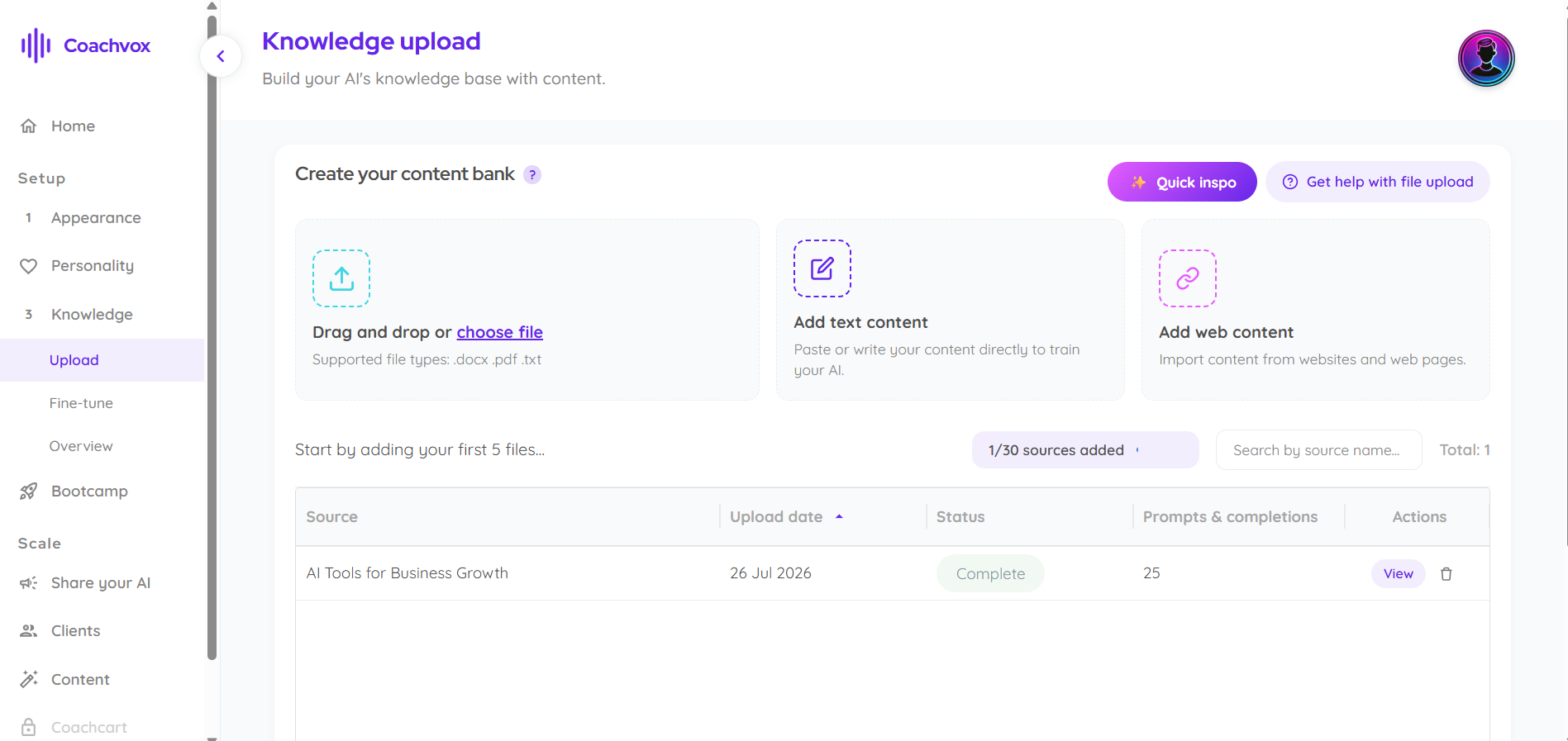The width and height of the screenshot is (1568, 741).
Task: Click the Knowledge upload page title
Action: [371, 41]
